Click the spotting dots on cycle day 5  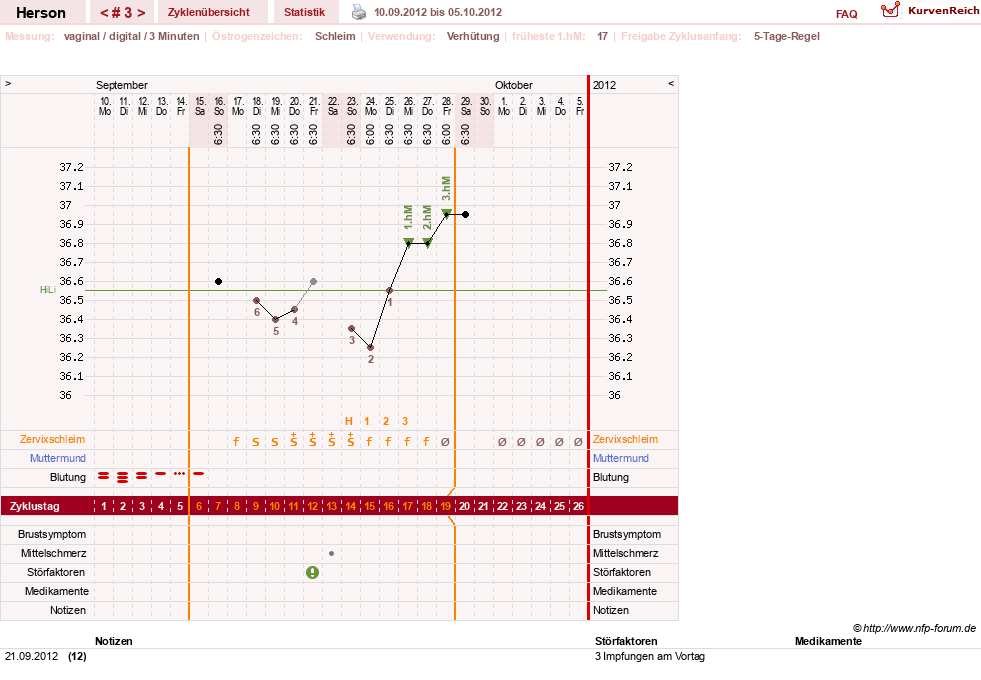click(x=180, y=474)
